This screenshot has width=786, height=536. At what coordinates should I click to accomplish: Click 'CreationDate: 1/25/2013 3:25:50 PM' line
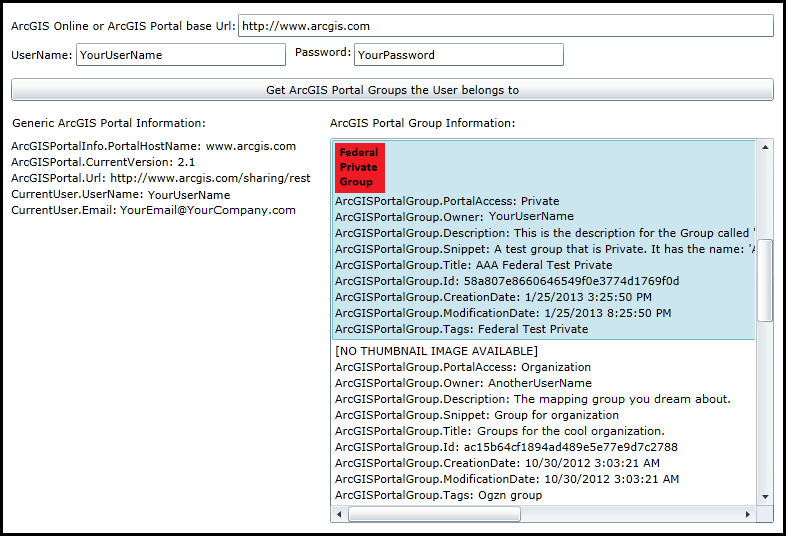pyautogui.click(x=493, y=297)
